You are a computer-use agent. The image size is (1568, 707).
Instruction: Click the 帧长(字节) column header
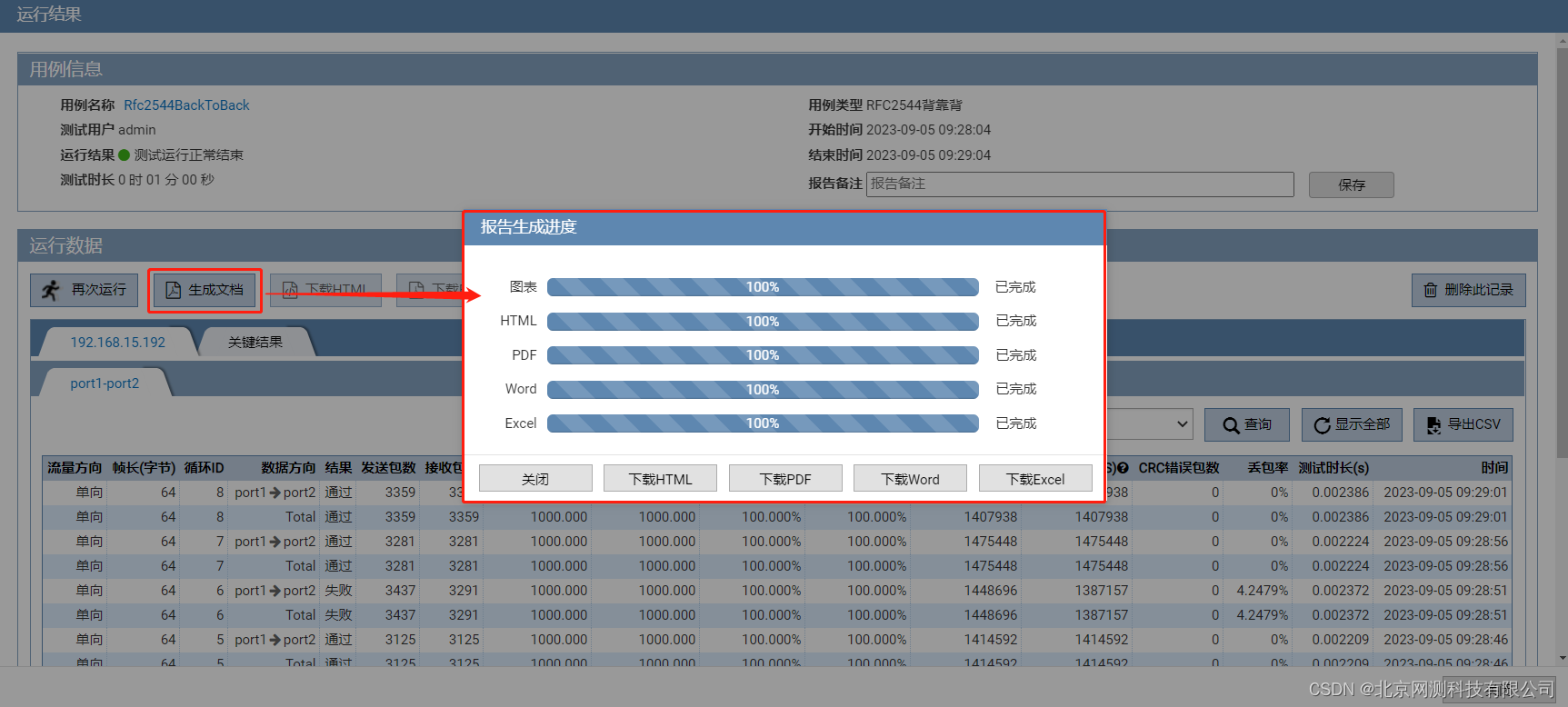144,468
